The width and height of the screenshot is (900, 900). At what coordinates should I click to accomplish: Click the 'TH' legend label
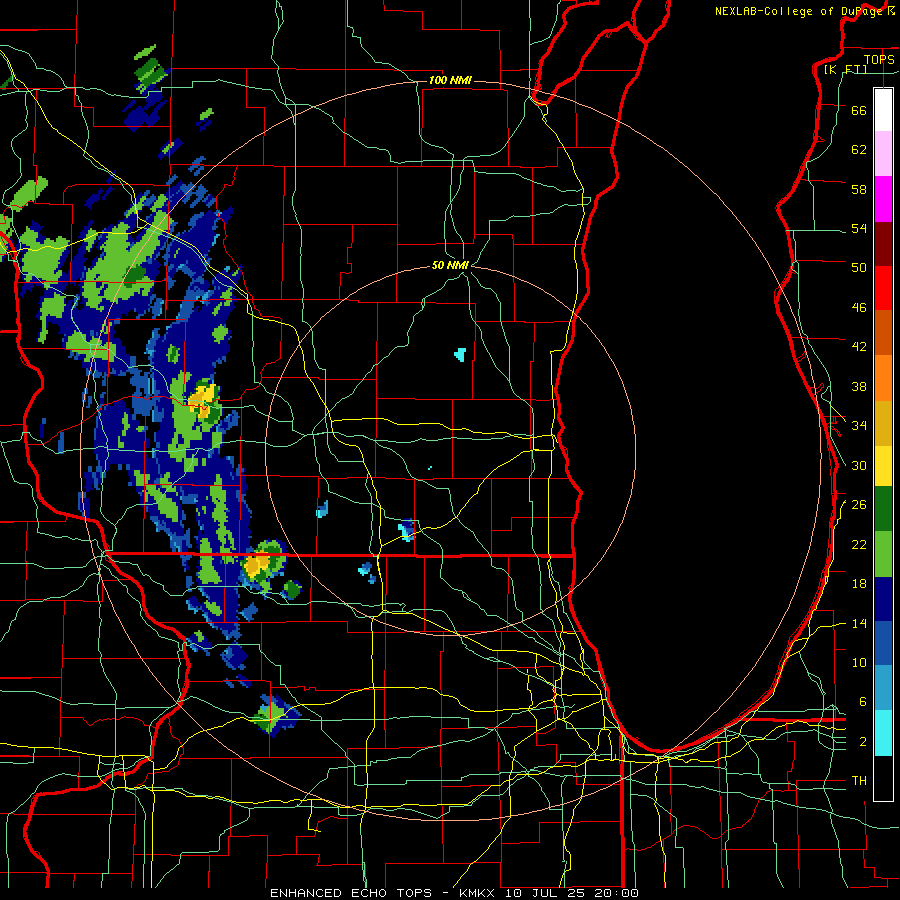coord(859,780)
